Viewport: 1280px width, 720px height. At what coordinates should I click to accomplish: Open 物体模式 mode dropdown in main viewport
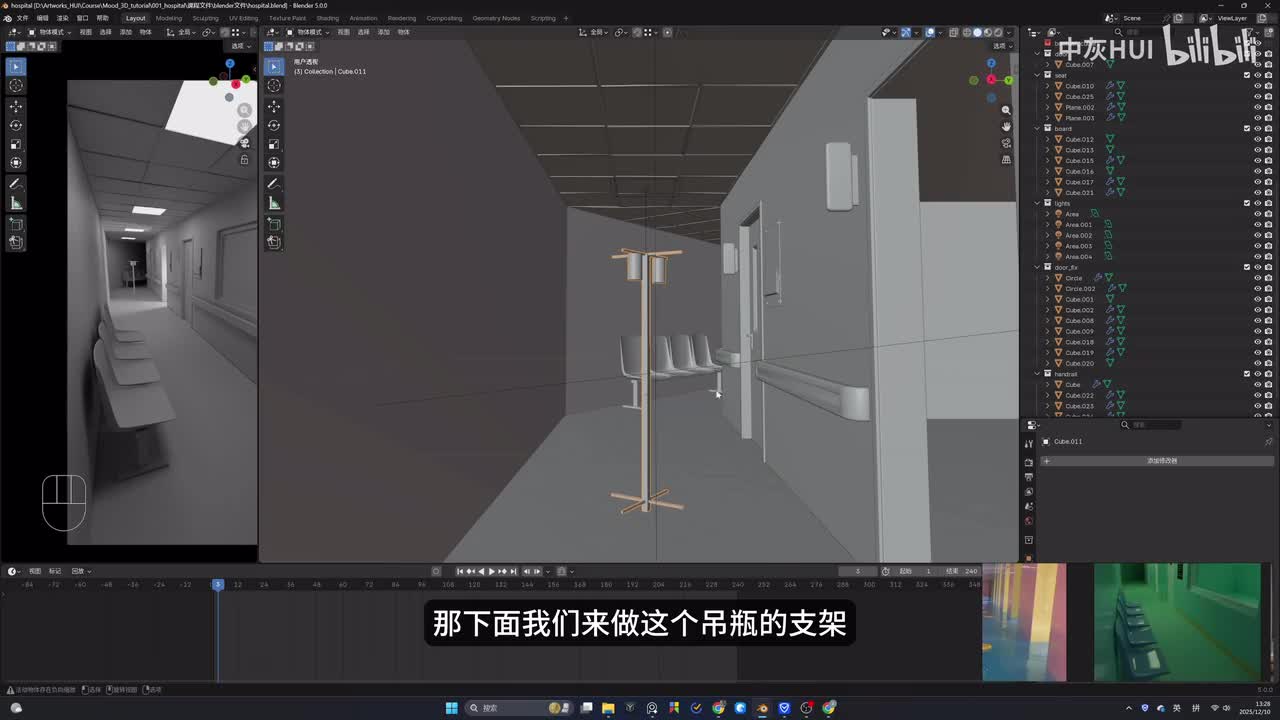click(x=307, y=32)
